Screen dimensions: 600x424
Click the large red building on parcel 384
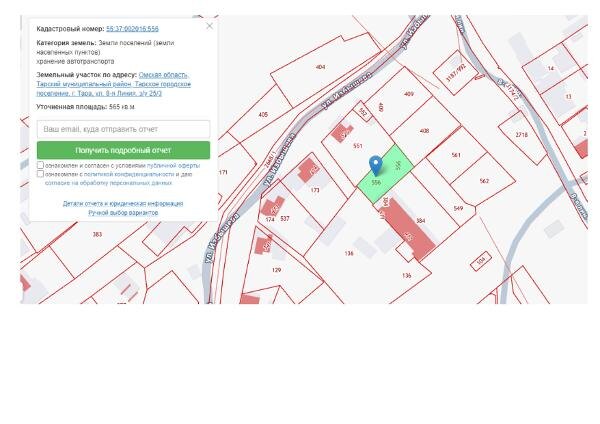(x=409, y=230)
